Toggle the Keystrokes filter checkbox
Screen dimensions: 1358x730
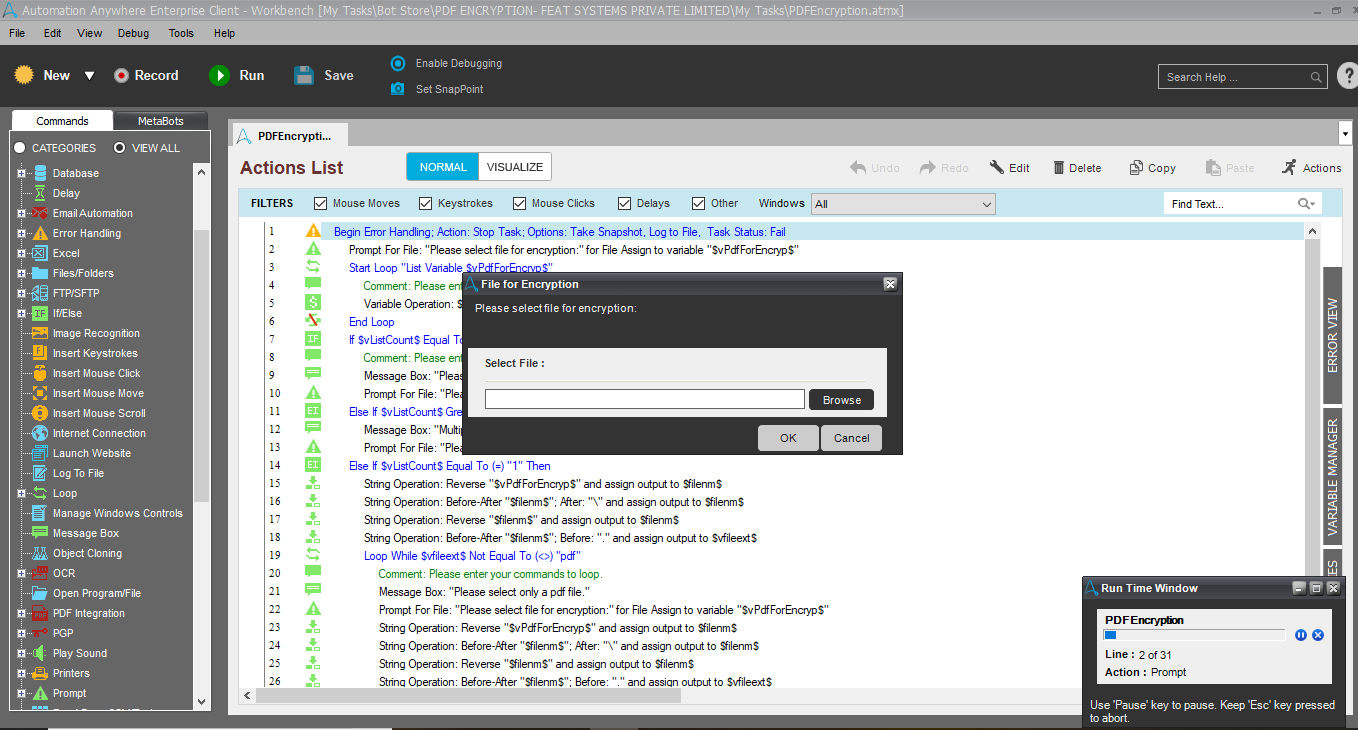(x=426, y=203)
